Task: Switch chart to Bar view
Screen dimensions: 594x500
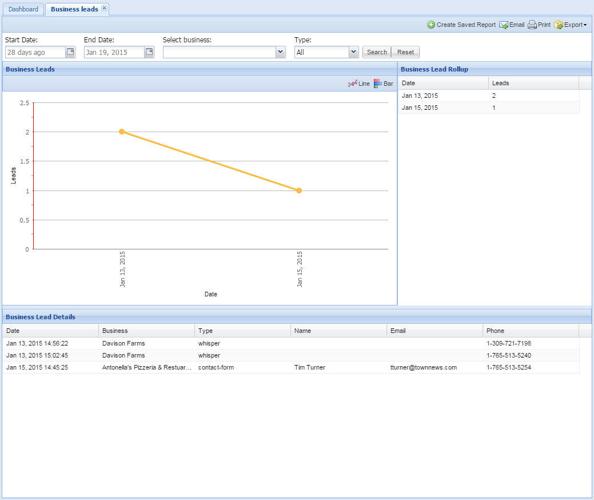Action: click(x=383, y=84)
